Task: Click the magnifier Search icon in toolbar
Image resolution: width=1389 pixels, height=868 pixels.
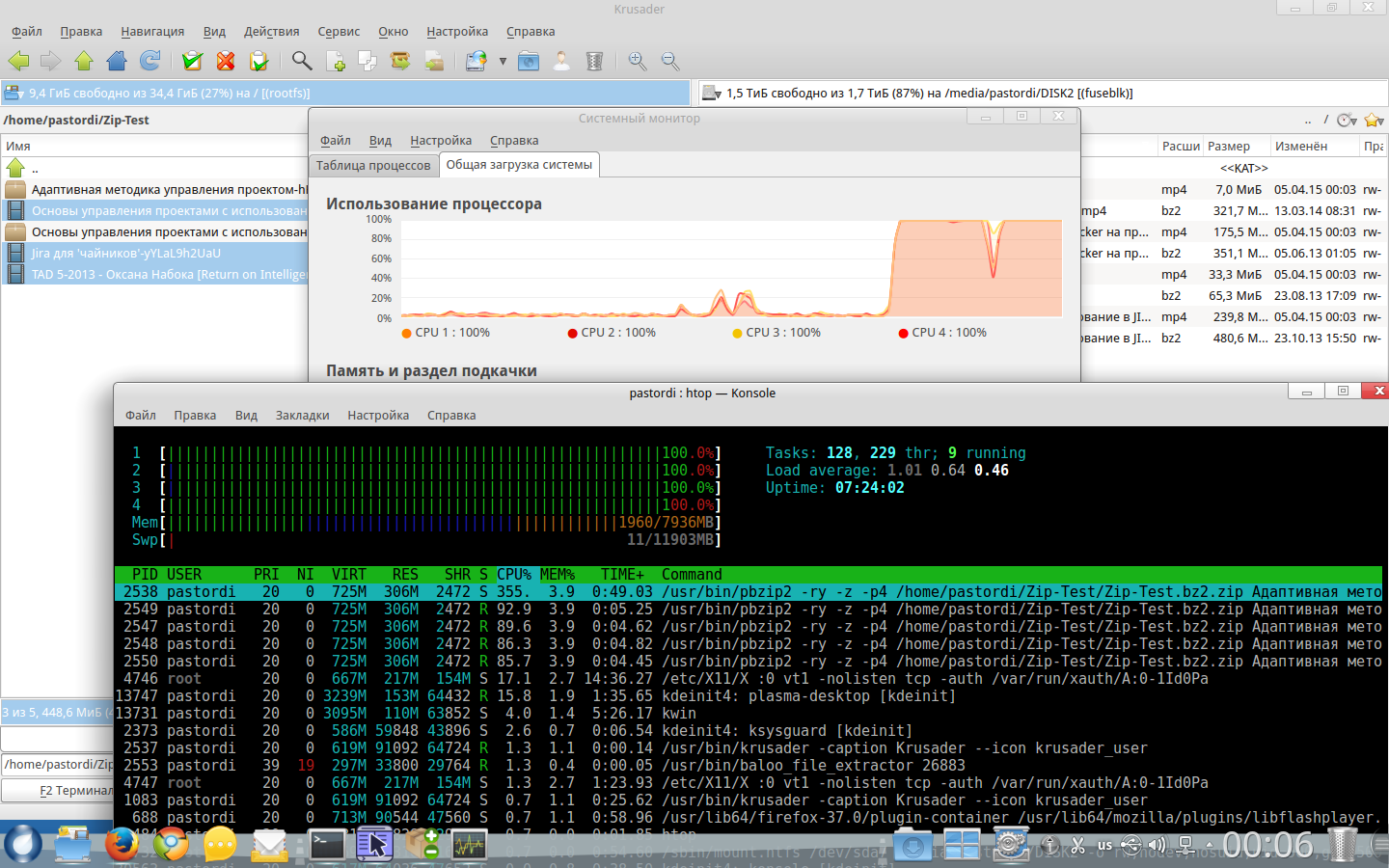Action: 302,61
